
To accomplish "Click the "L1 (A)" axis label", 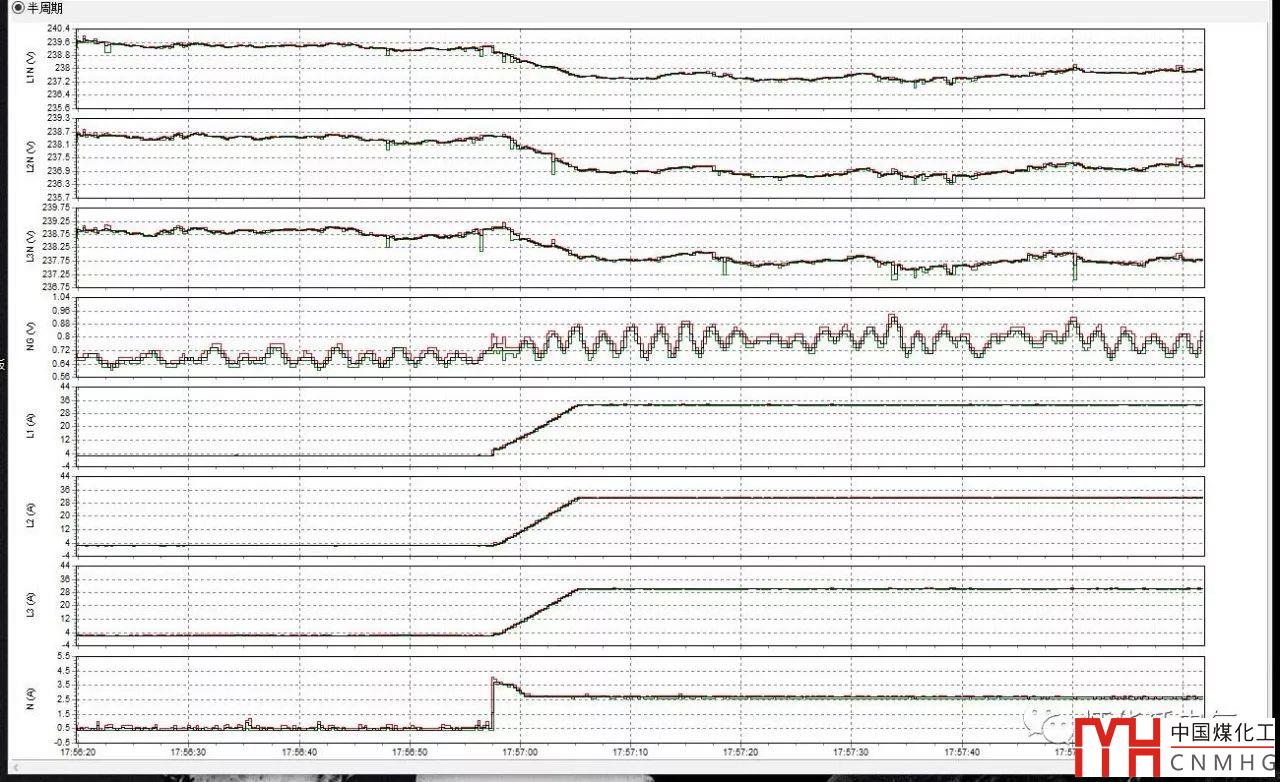I will click(32, 426).
